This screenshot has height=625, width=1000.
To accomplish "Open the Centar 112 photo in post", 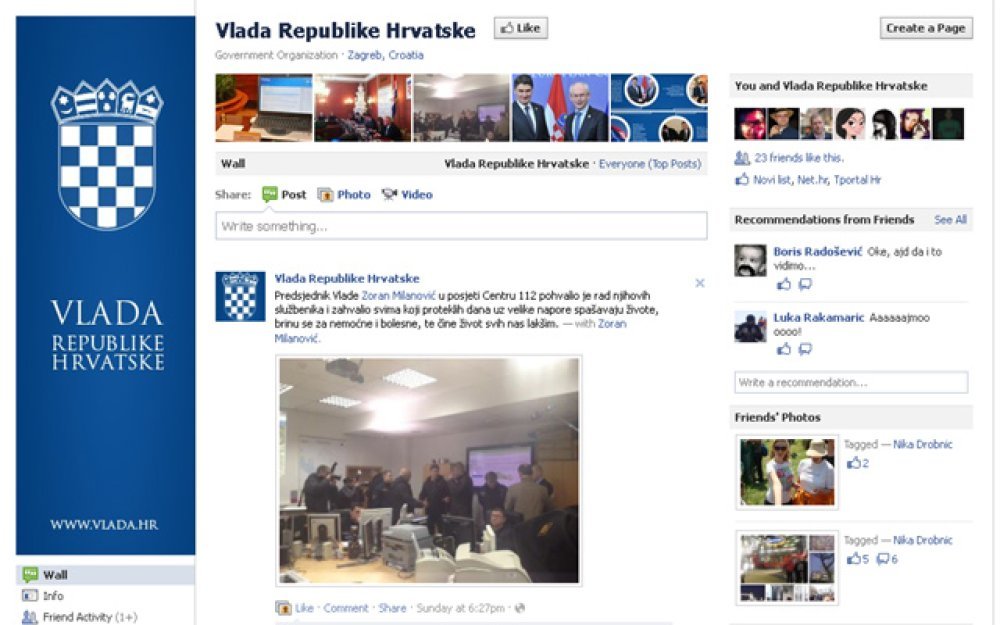I will pos(429,471).
